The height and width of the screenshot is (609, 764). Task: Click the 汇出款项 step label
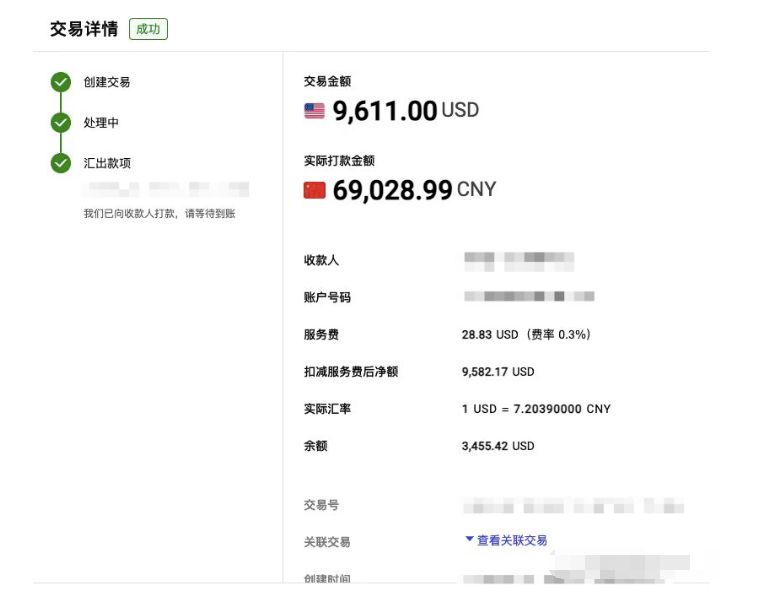click(107, 163)
